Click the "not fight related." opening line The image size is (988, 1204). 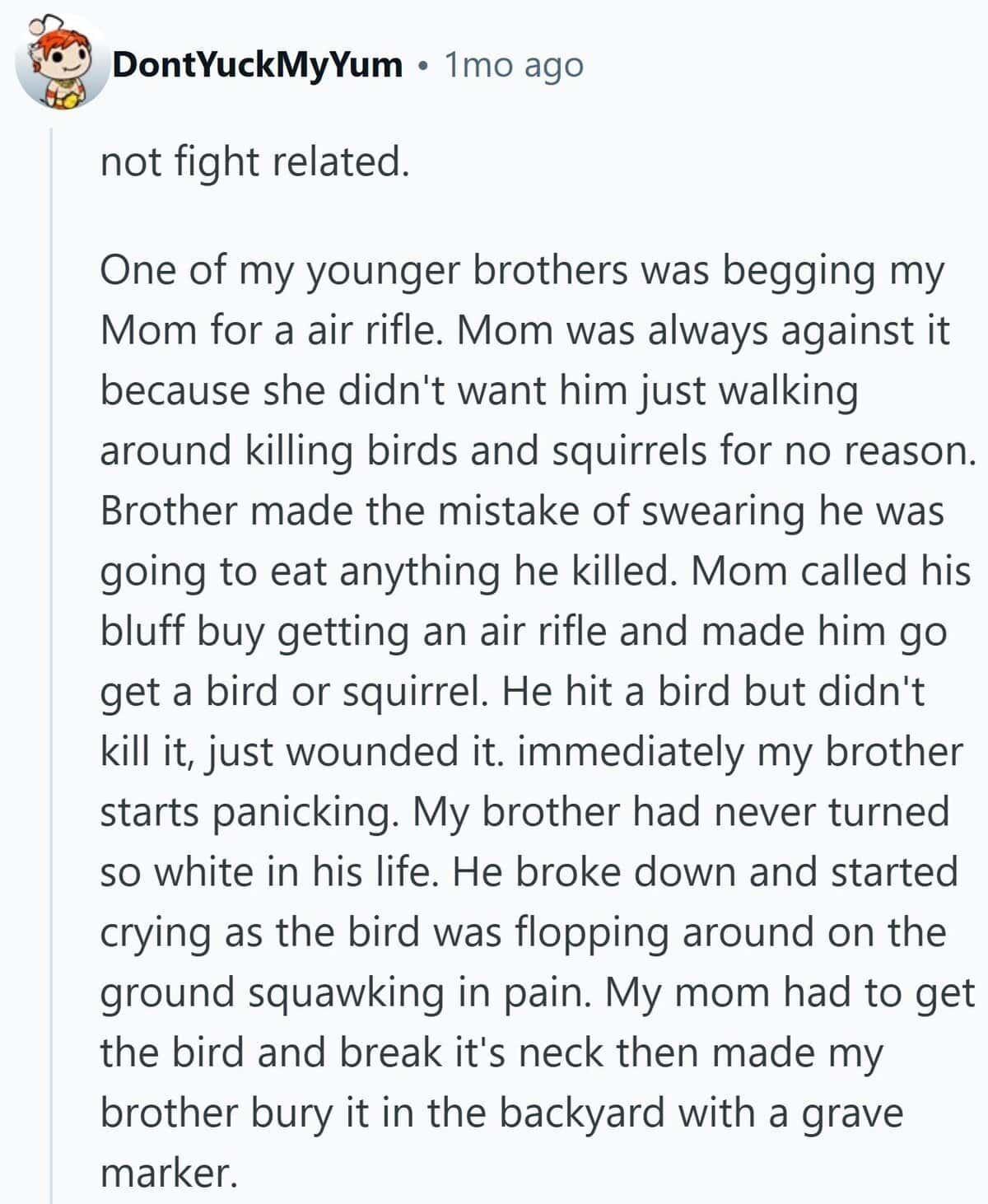pos(254,161)
